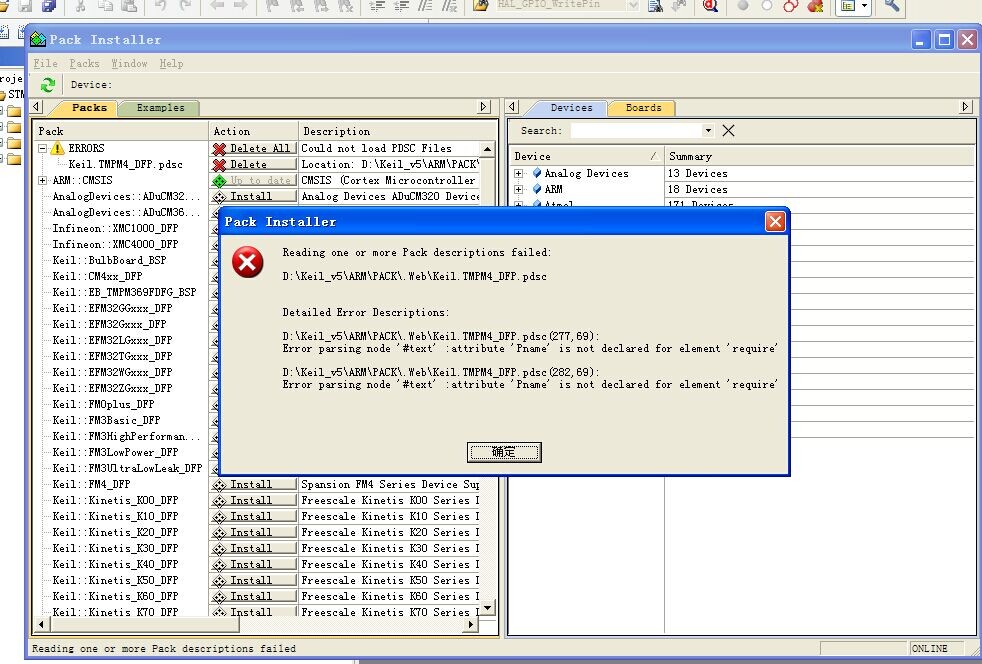Click the Insert Breakpoint red dot in uVision
982x664 pixels.
click(743, 6)
